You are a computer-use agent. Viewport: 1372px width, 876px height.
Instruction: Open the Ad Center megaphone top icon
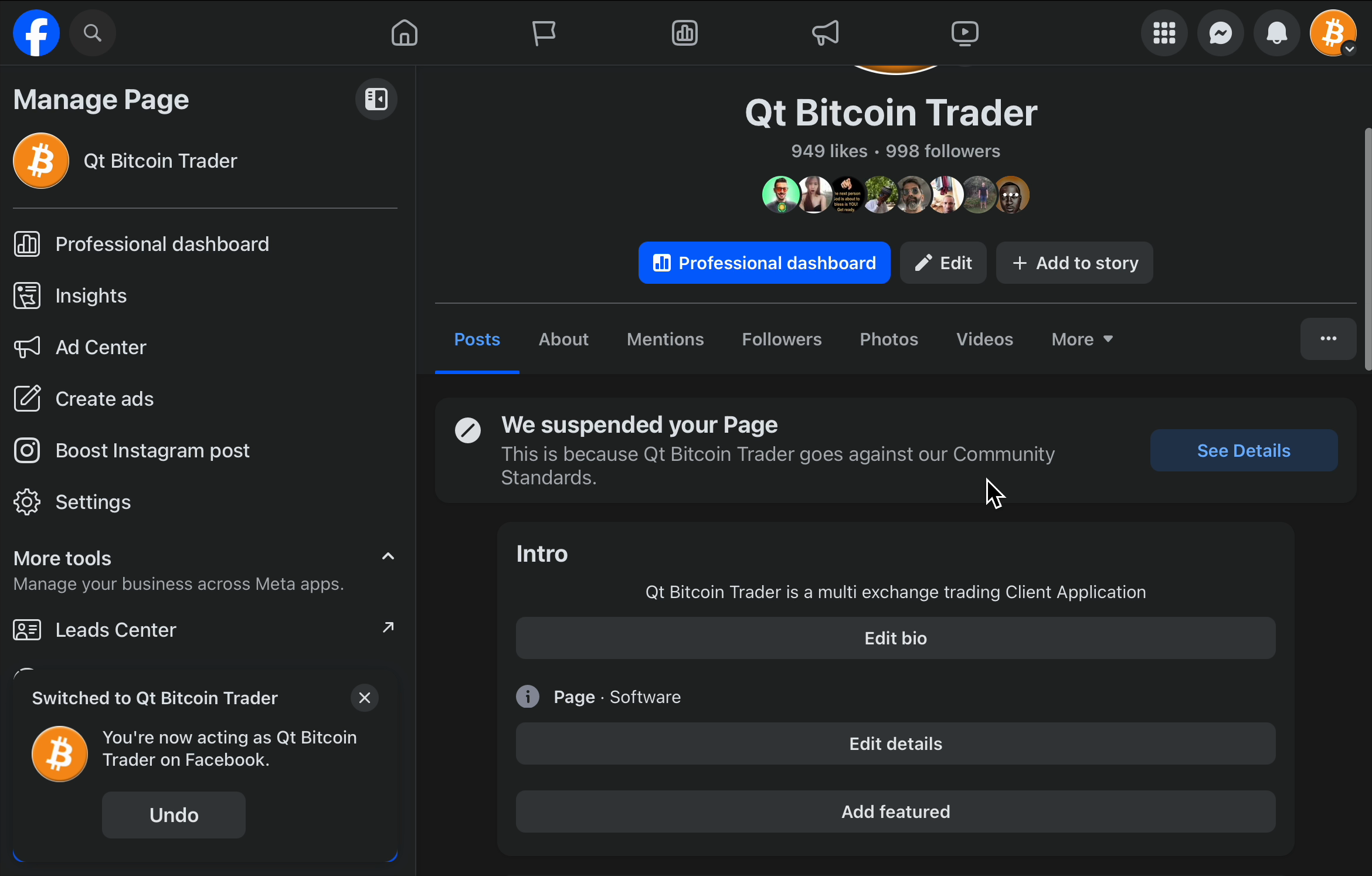pos(825,33)
